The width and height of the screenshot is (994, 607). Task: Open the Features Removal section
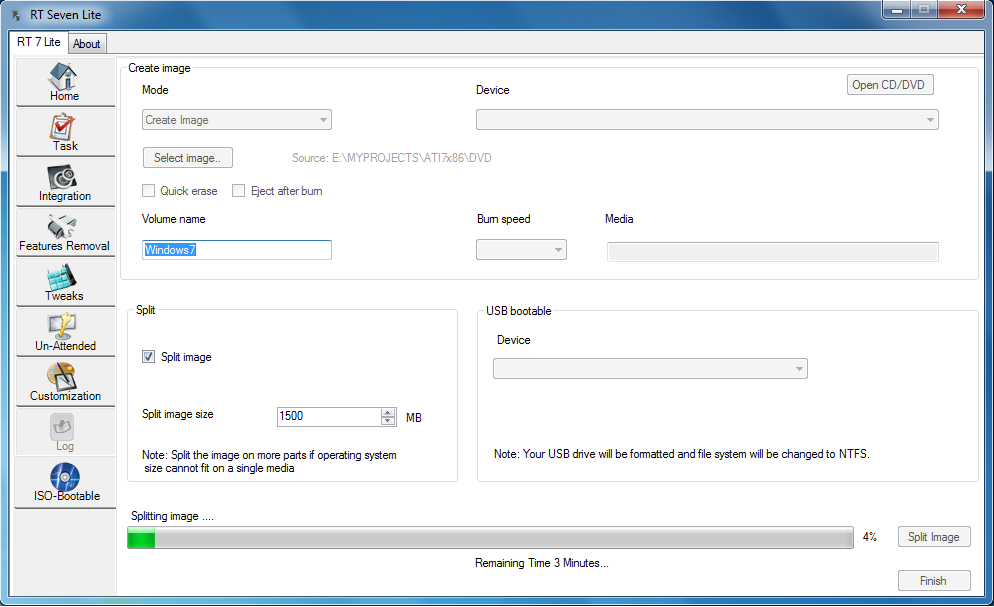(x=65, y=232)
